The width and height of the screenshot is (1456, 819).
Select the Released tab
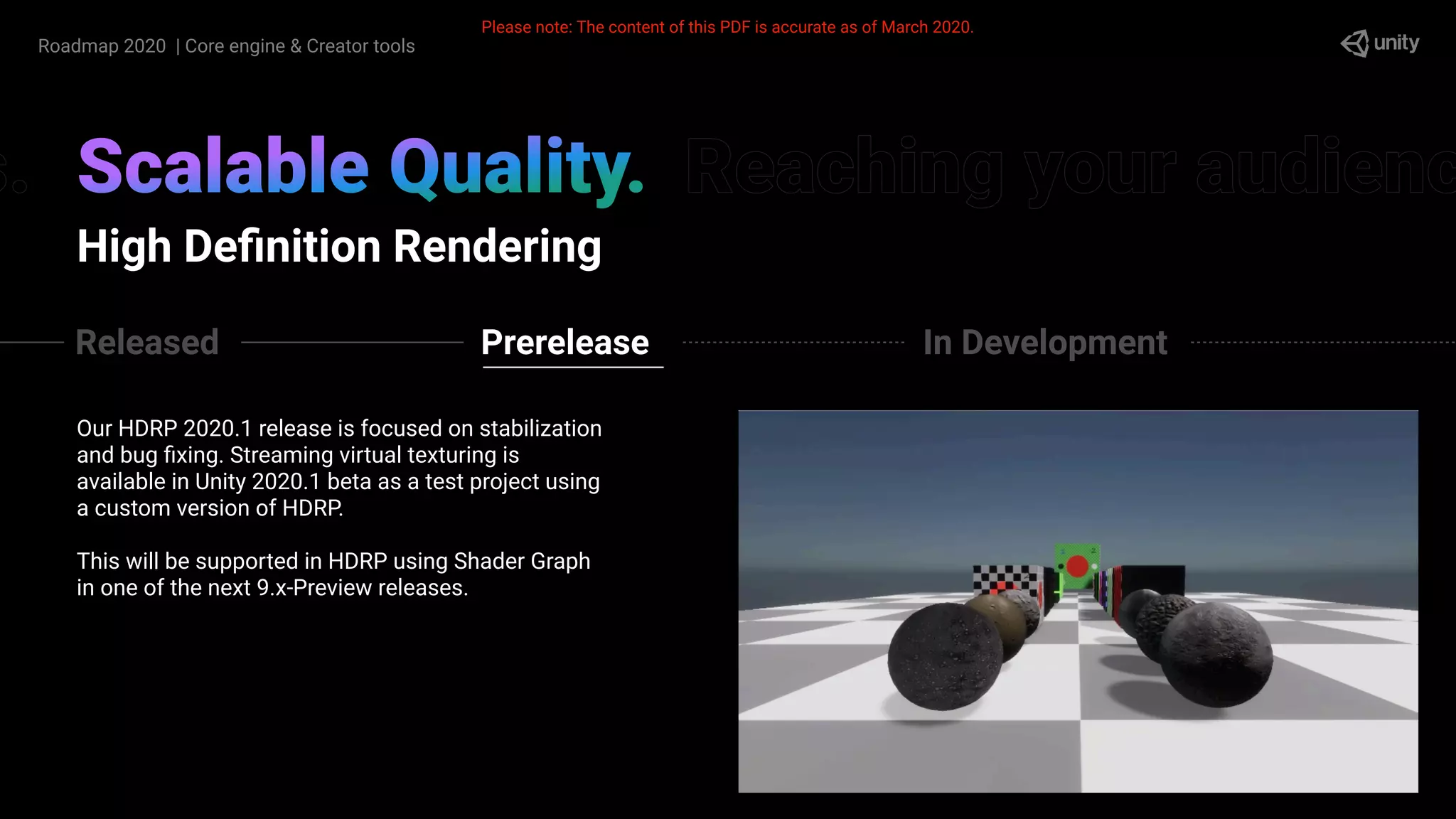point(147,342)
